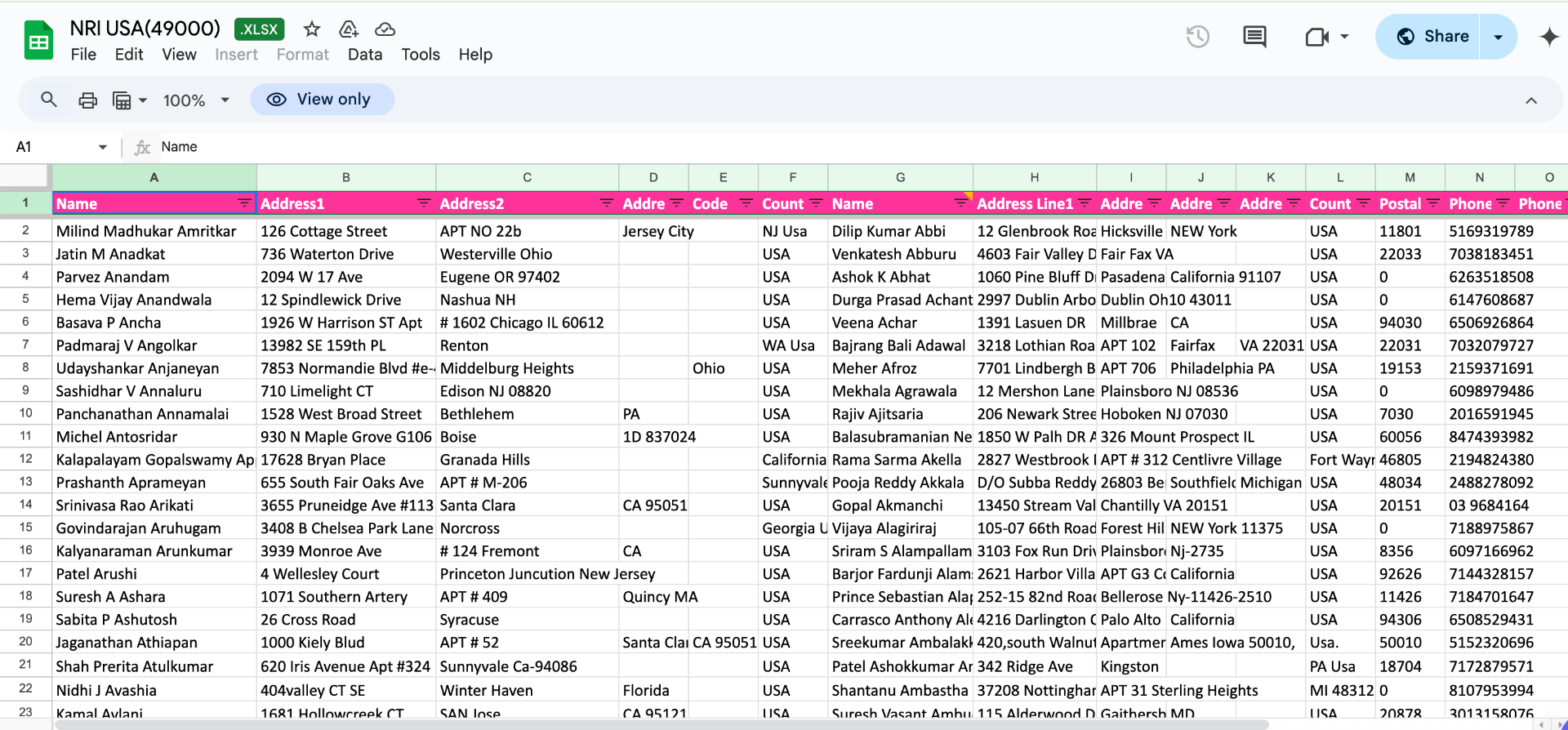Select column G header
Screen dimensions: 1568x730
tap(900, 177)
